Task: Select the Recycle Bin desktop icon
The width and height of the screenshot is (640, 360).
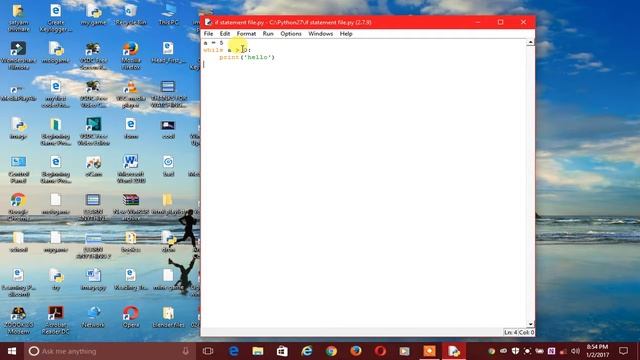Action: [131, 15]
